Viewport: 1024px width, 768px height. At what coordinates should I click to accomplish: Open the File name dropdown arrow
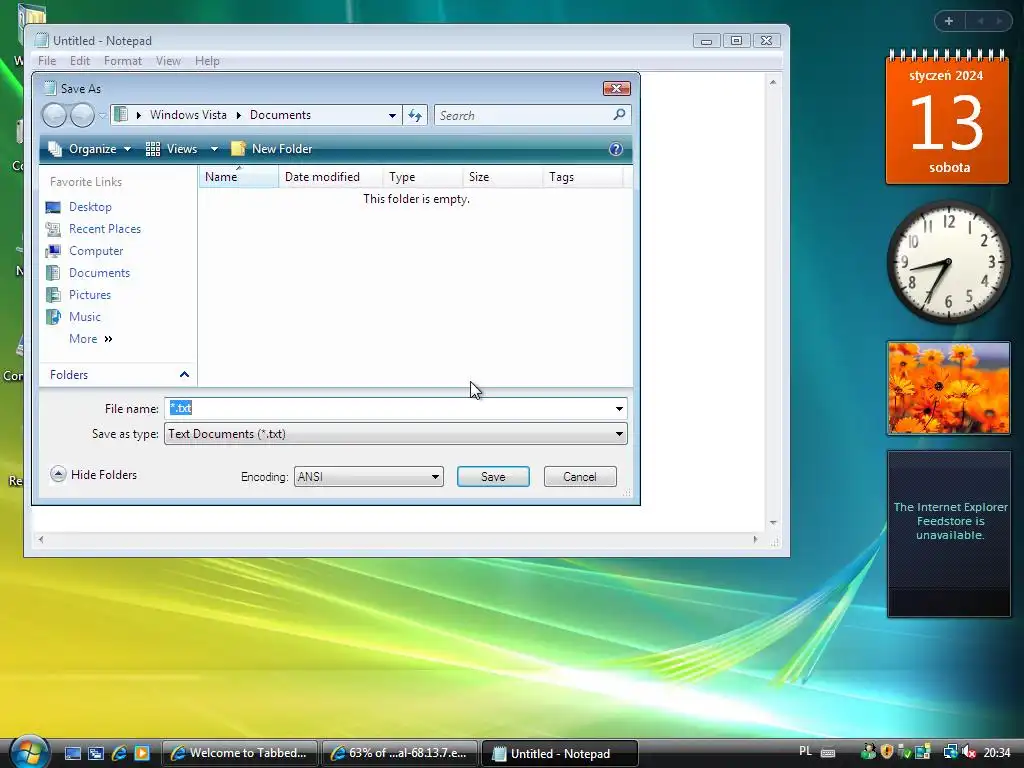(x=619, y=409)
